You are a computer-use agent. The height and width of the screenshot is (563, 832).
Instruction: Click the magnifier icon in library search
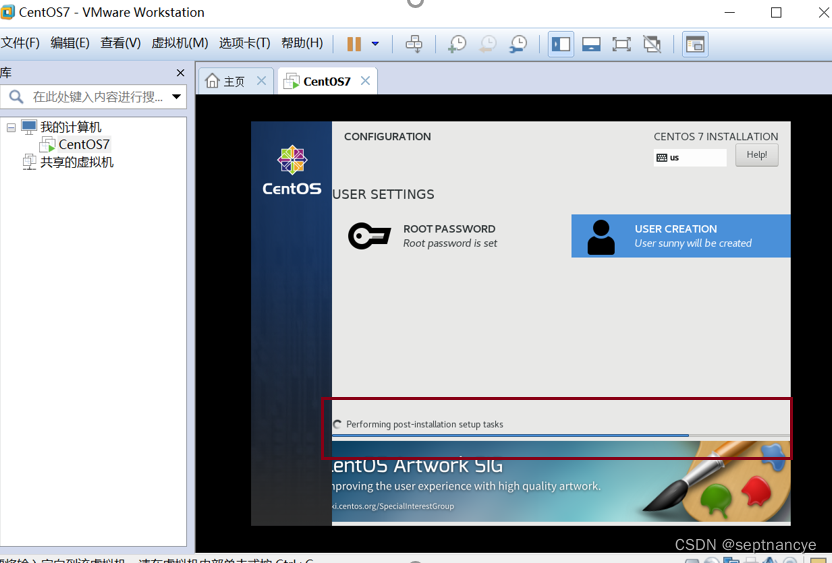coord(16,97)
